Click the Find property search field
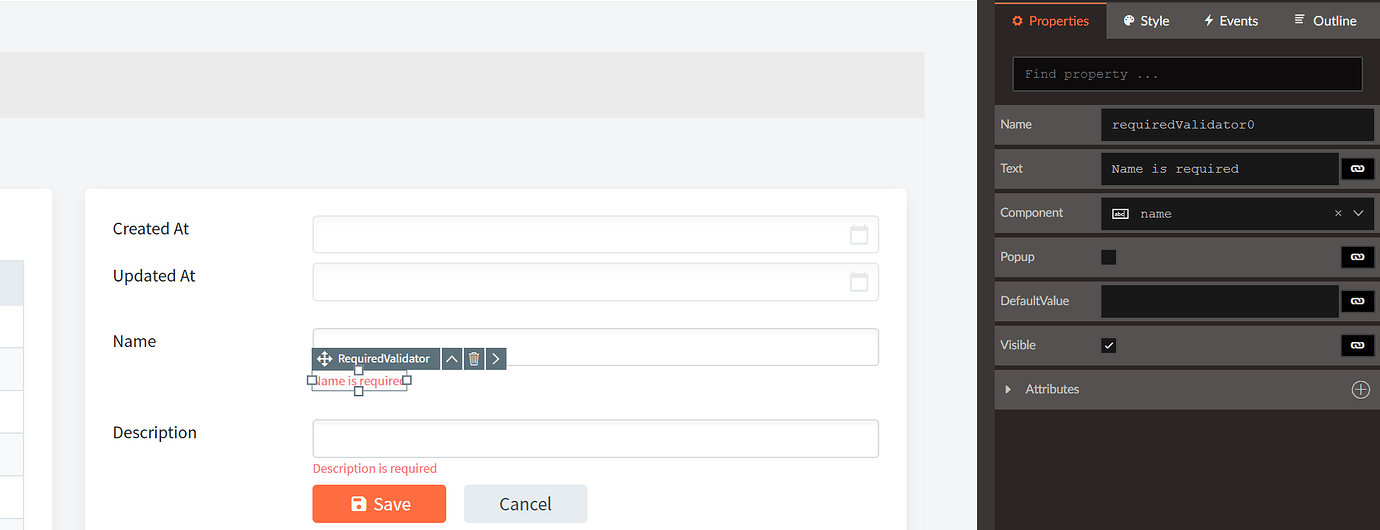Viewport: 1380px width, 530px height. click(x=1187, y=74)
